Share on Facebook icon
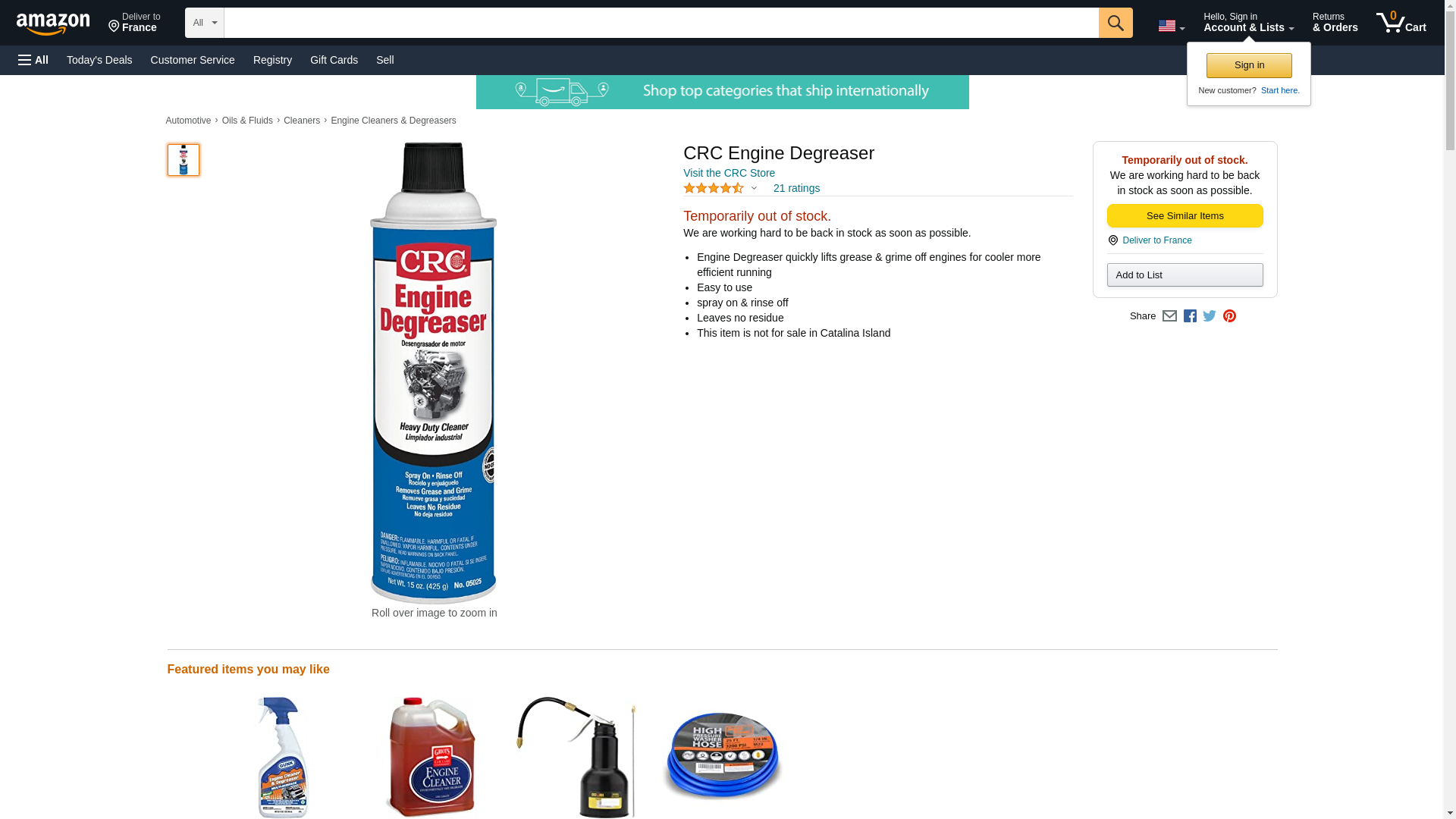Image resolution: width=1456 pixels, height=819 pixels. (1190, 316)
